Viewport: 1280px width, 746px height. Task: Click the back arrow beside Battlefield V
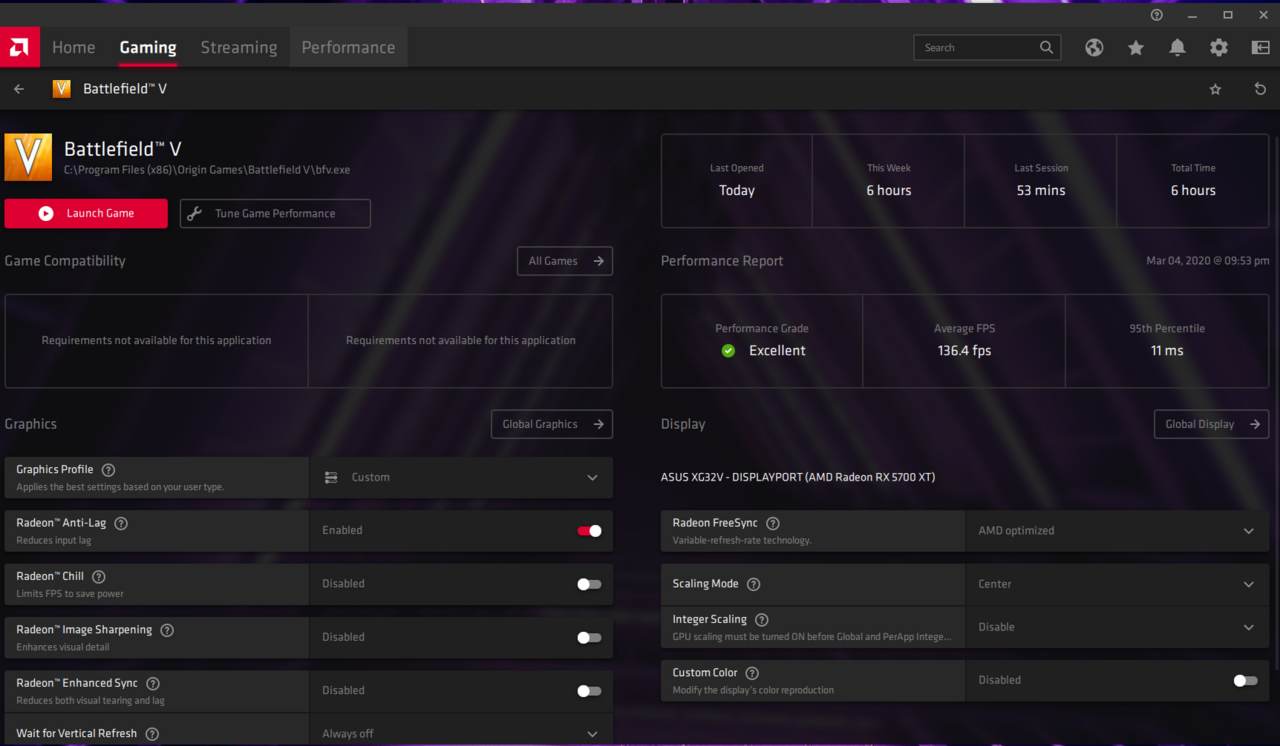click(19, 89)
